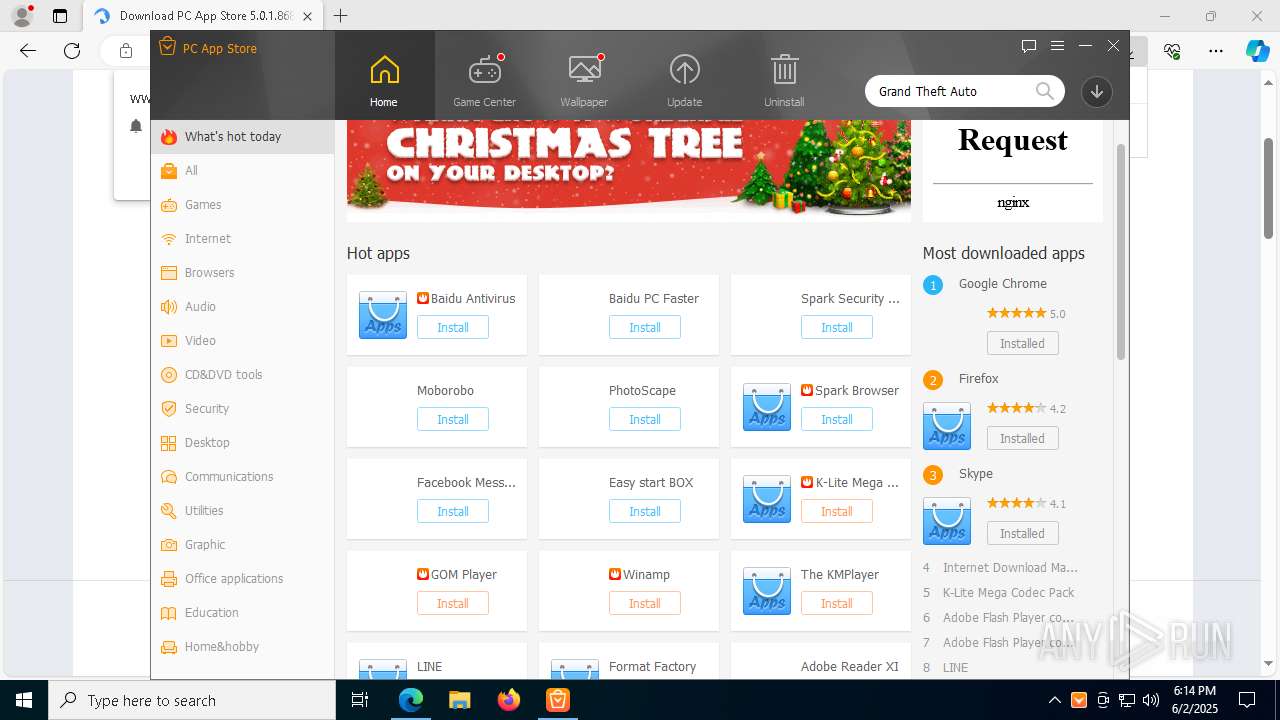Open Skype in most downloaded list
The height and width of the screenshot is (720, 1280).
coord(975,474)
